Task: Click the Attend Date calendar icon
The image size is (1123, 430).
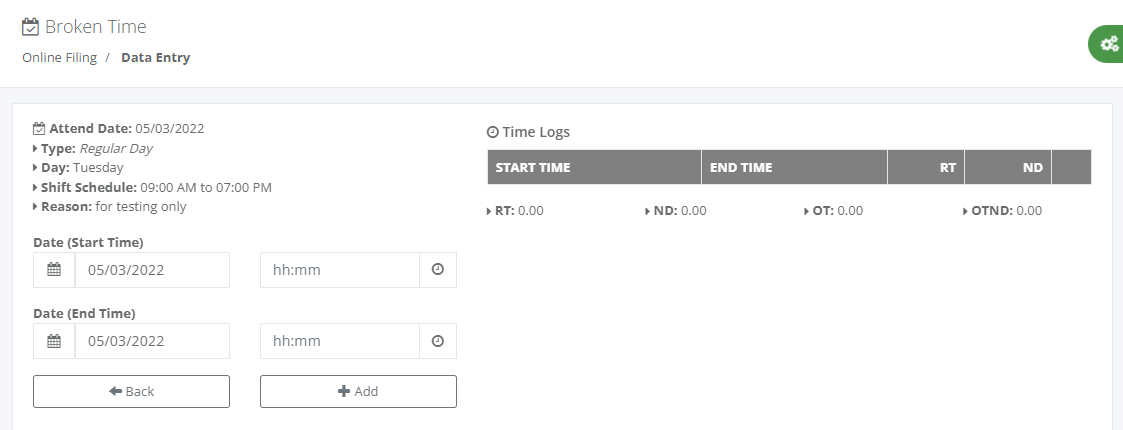Action: pos(39,128)
